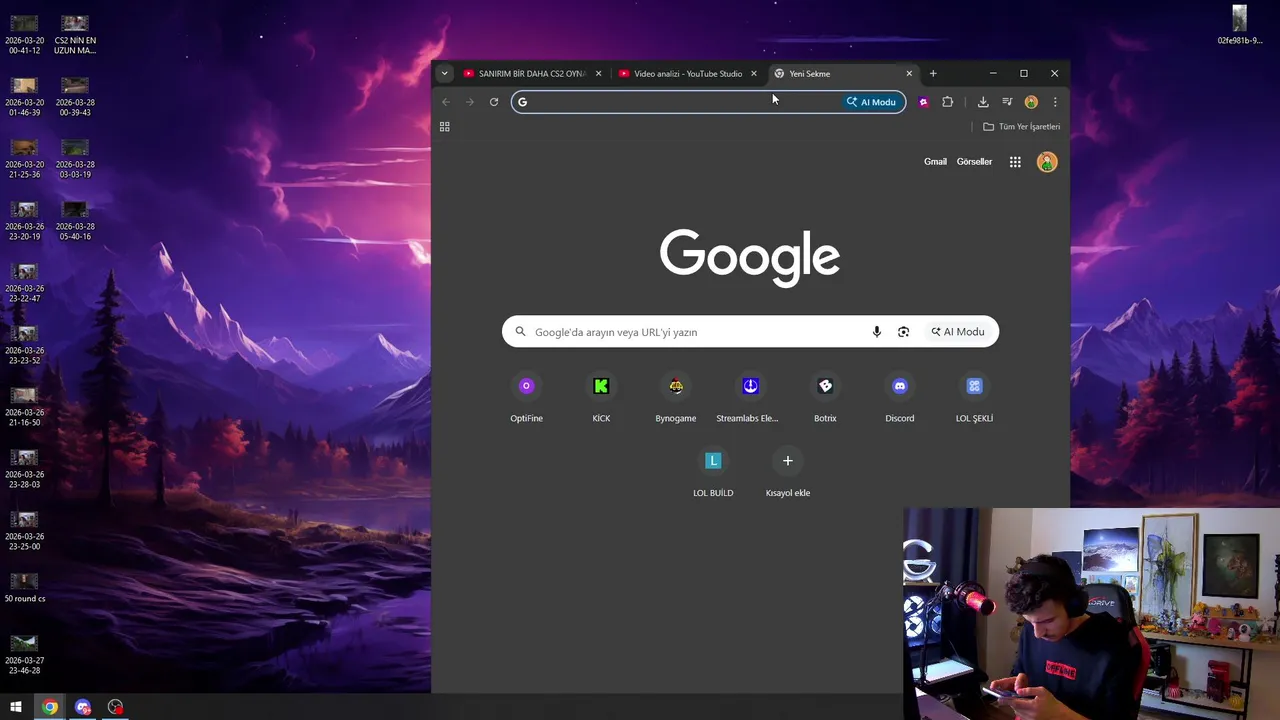Select desktop file 2026-03-26 21-16-50
1280x720 pixels.
click(24, 407)
